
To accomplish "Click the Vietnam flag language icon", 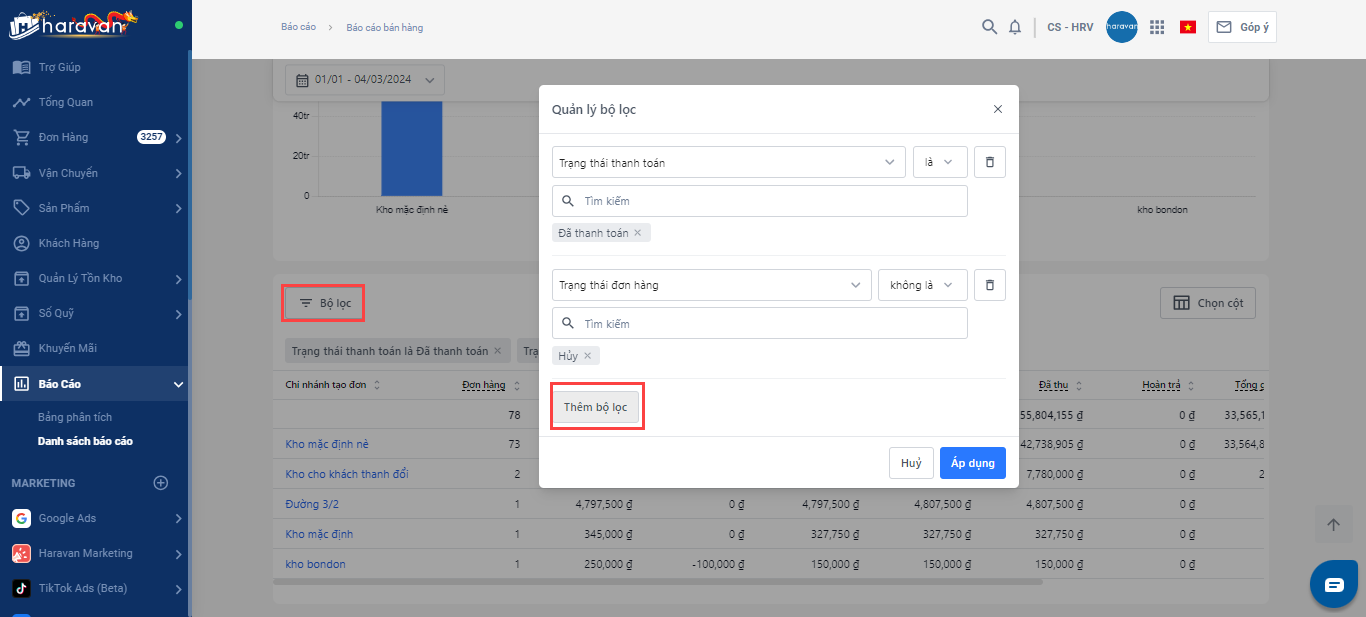I will pyautogui.click(x=1188, y=27).
